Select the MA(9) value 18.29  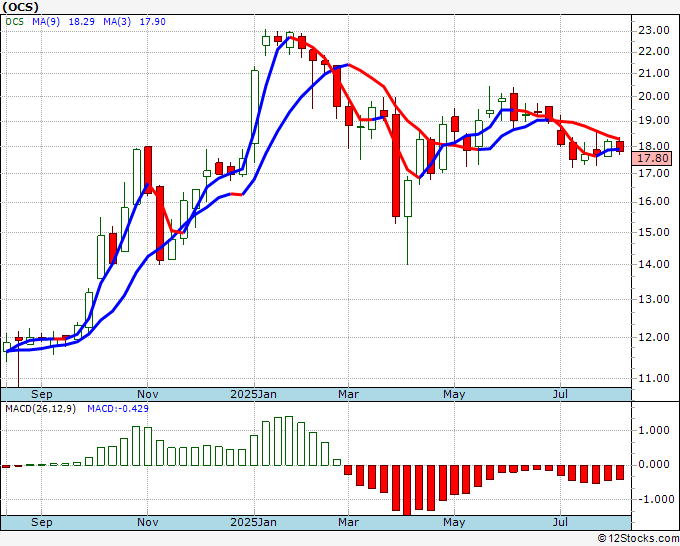tap(82, 21)
